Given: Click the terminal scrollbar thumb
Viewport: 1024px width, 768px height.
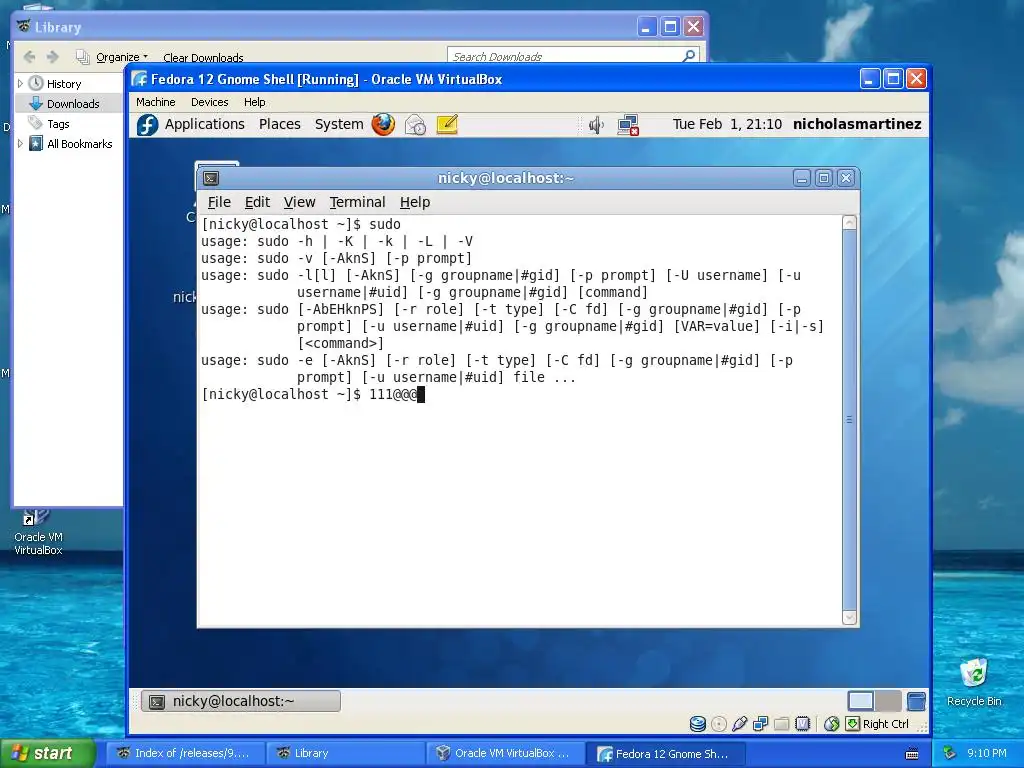Looking at the screenshot, I should (849, 419).
